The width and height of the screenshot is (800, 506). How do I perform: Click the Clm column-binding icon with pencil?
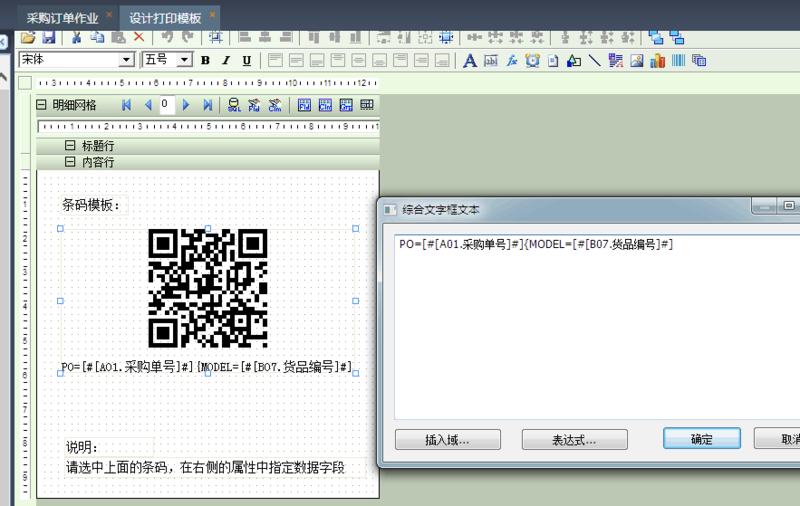pyautogui.click(x=274, y=105)
